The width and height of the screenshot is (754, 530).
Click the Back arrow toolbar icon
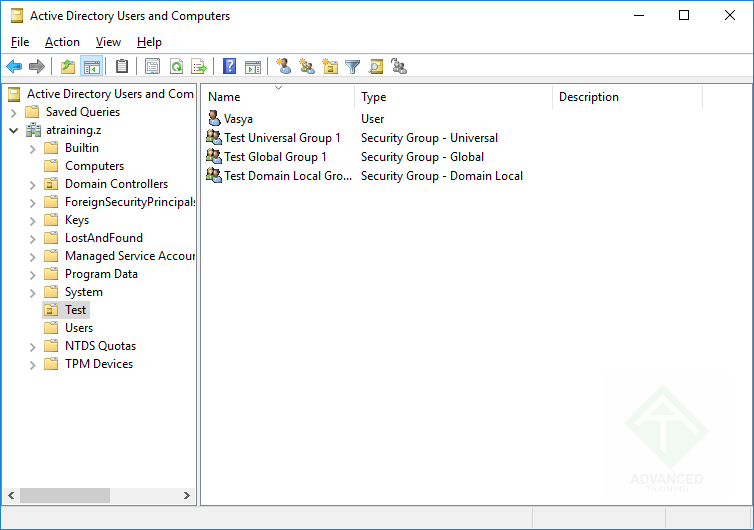tap(14, 67)
